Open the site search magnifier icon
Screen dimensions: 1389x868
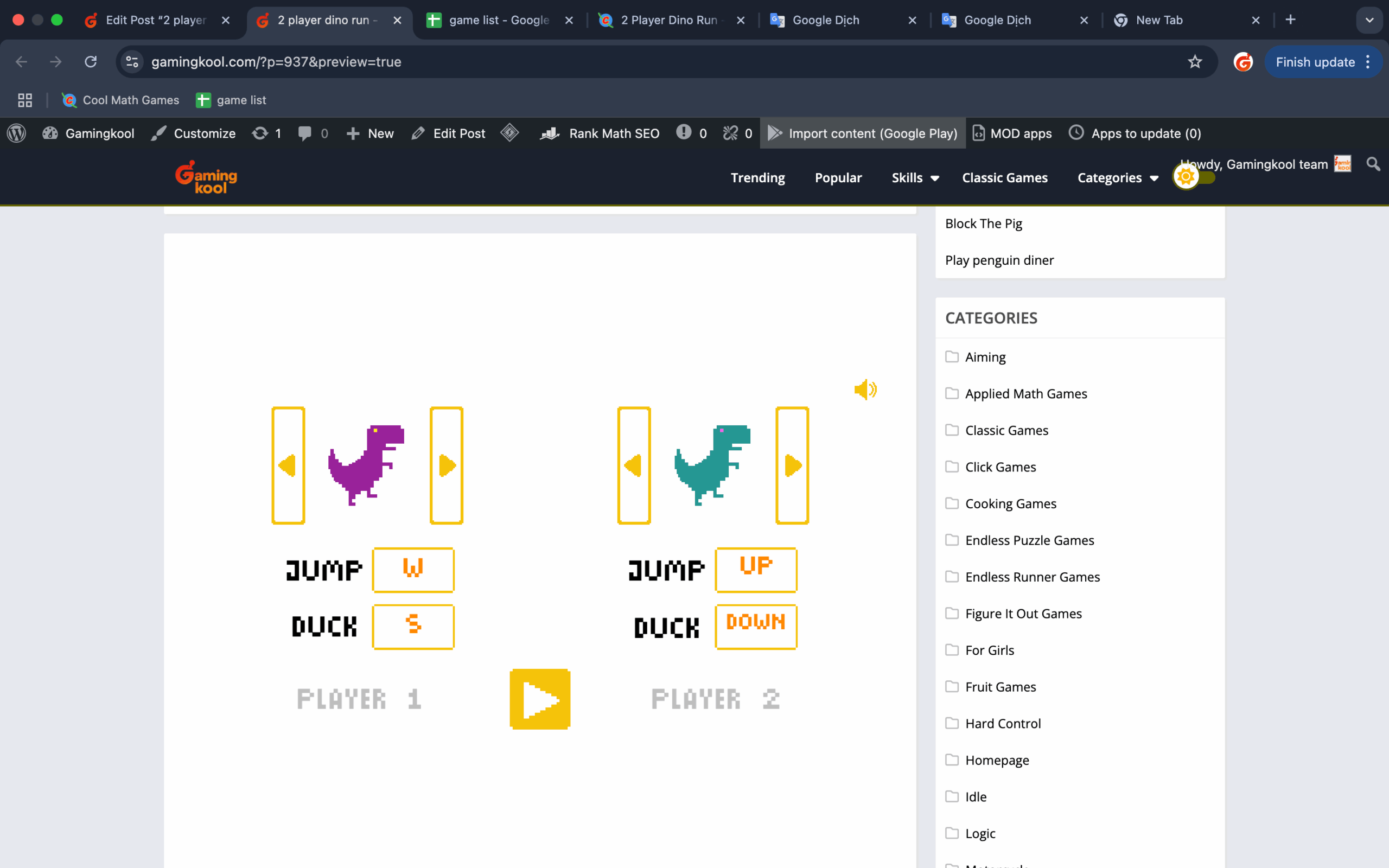click(x=1373, y=164)
